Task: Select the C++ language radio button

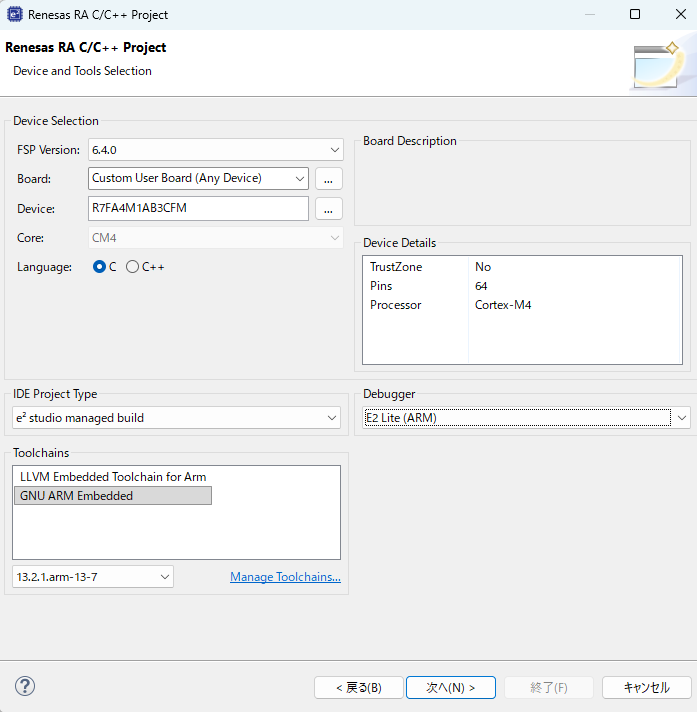Action: click(x=132, y=267)
